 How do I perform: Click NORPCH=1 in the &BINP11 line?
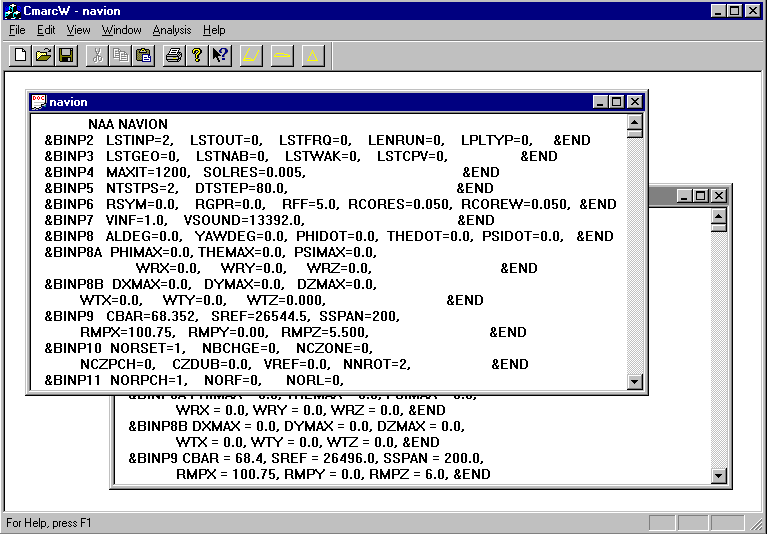[149, 380]
